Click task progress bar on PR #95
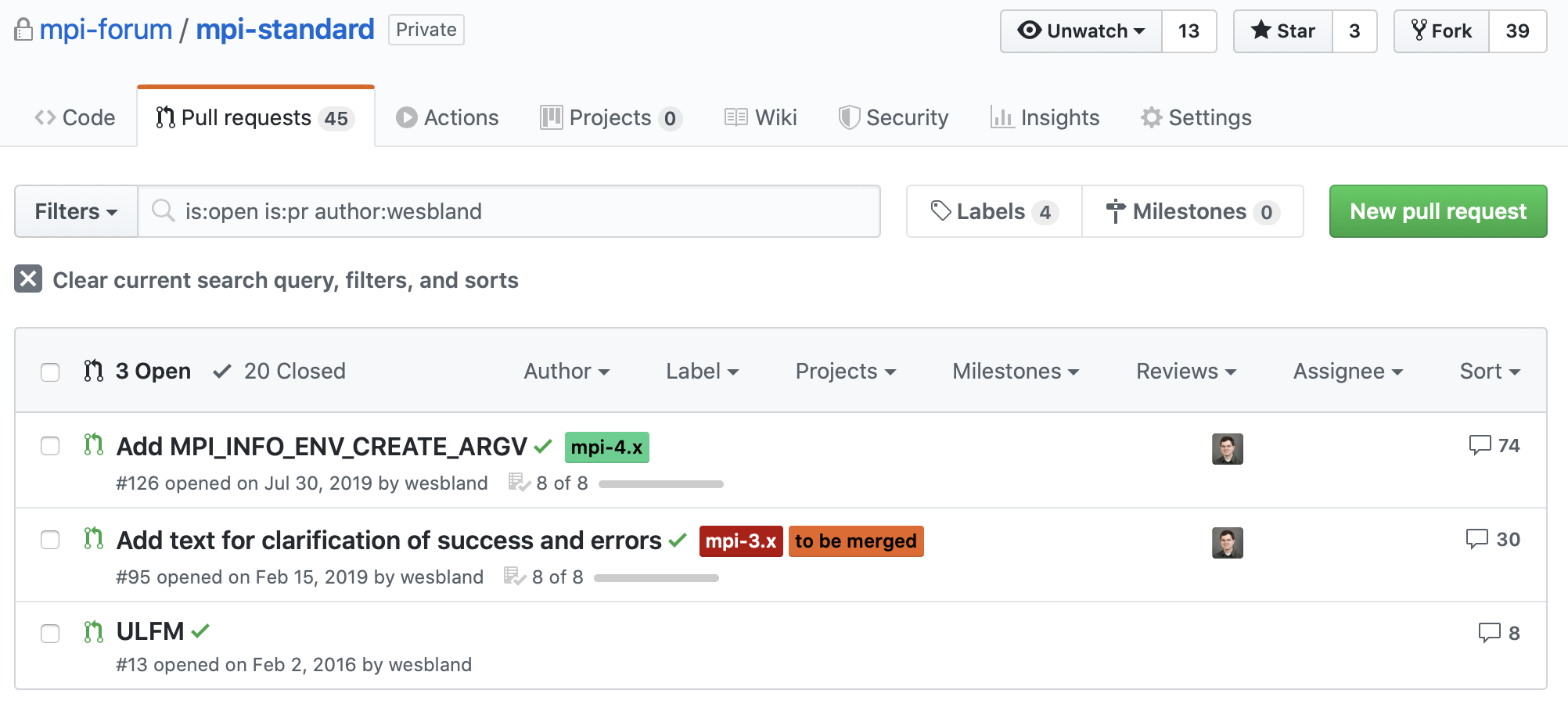This screenshot has height=715, width=1568. (x=656, y=578)
